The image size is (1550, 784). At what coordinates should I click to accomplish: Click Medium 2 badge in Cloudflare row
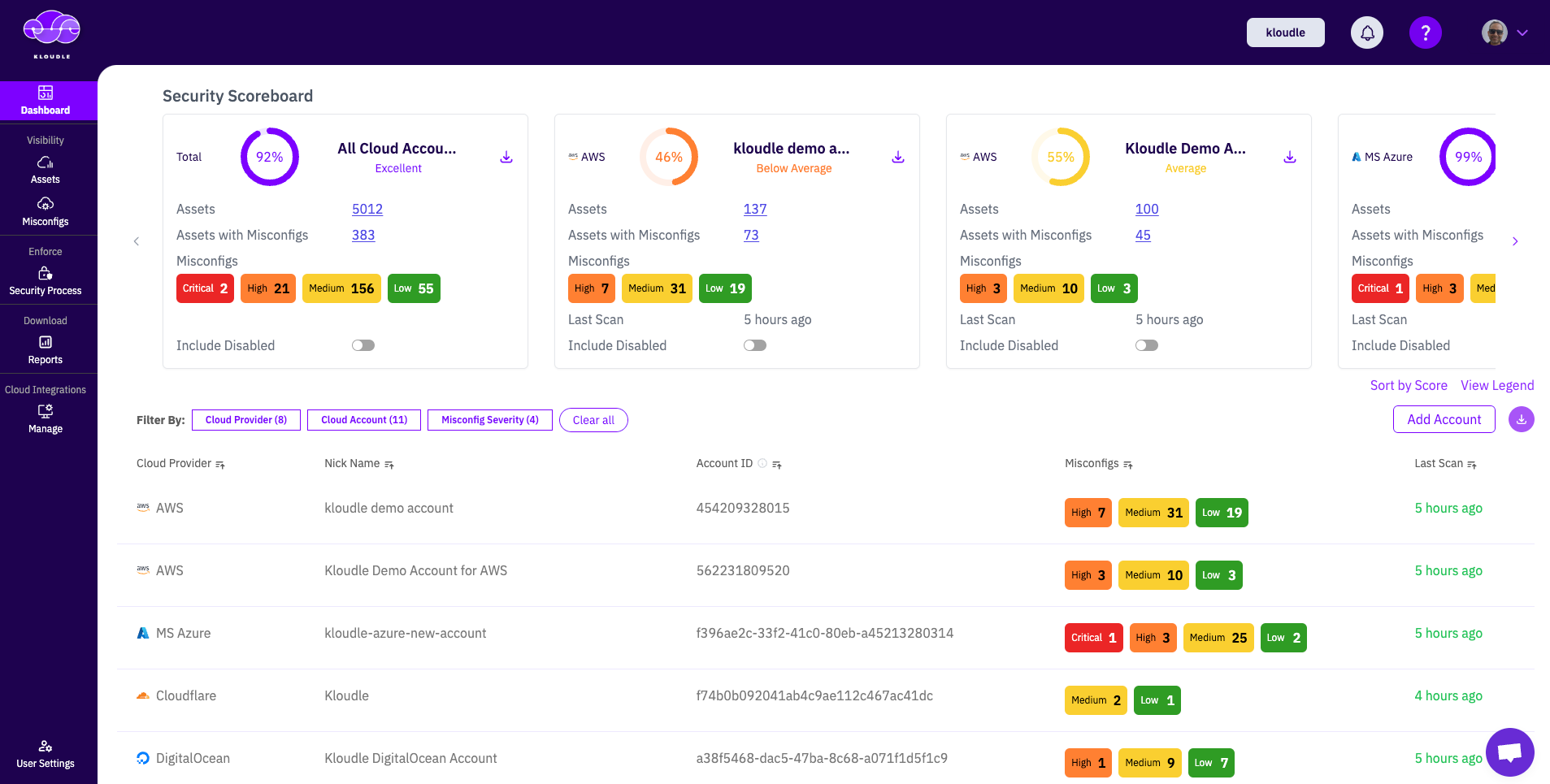click(1096, 700)
